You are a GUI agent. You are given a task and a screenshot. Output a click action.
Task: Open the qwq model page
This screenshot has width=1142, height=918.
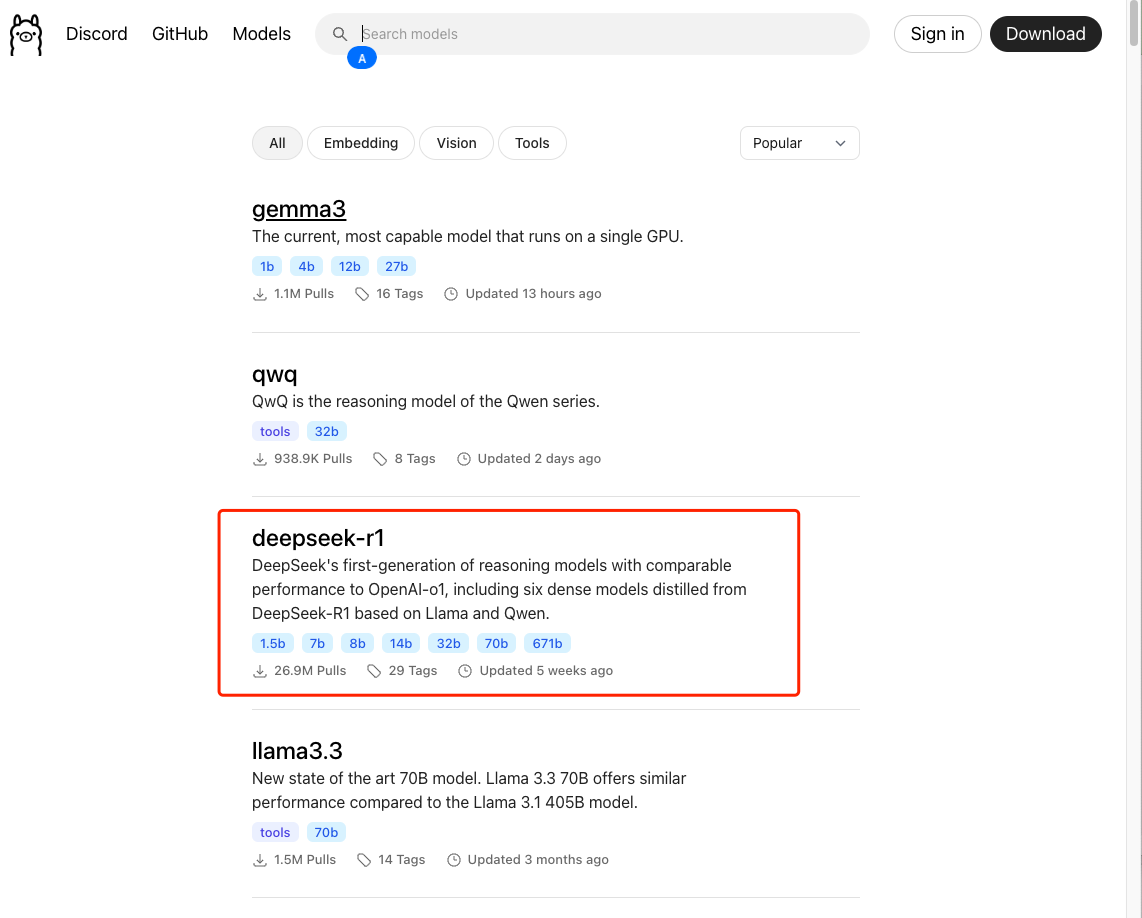pos(275,374)
